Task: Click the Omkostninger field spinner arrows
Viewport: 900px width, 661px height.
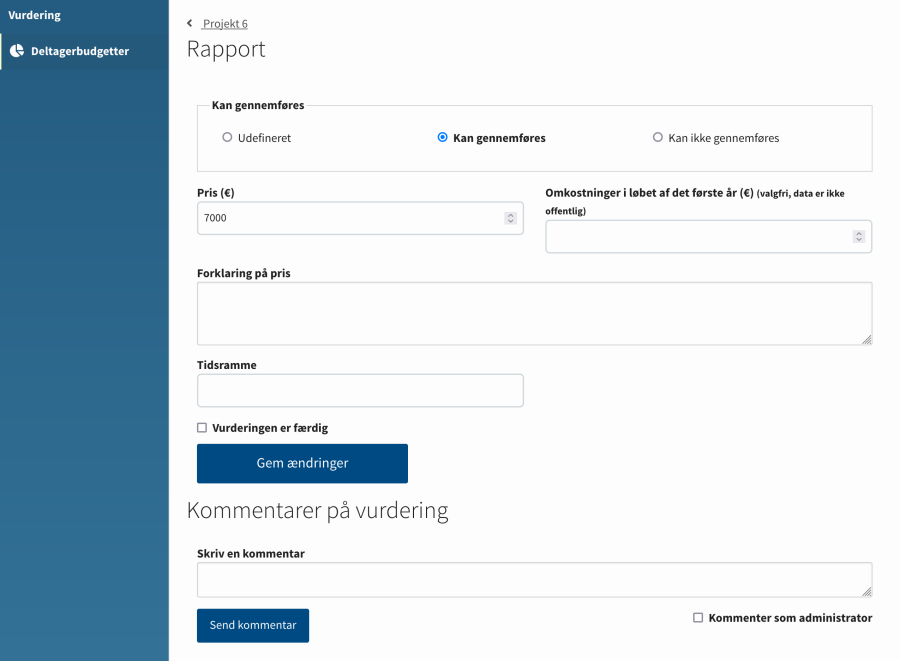Action: (x=858, y=237)
